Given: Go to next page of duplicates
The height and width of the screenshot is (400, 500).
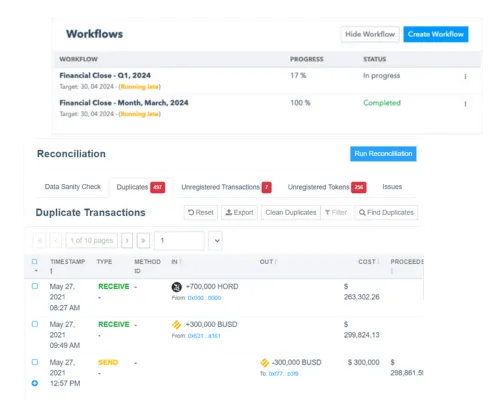Looking at the screenshot, I should [x=127, y=240].
